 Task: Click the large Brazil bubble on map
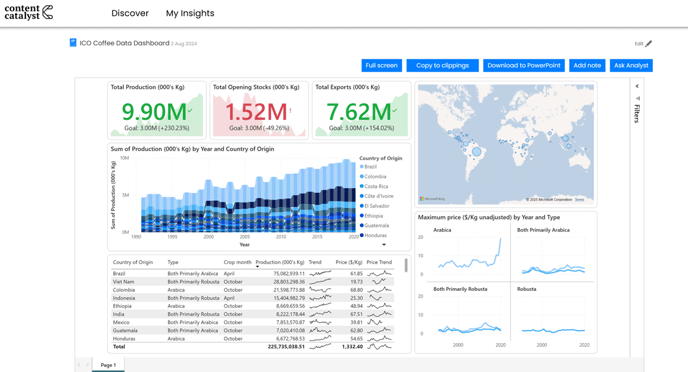[x=477, y=152]
